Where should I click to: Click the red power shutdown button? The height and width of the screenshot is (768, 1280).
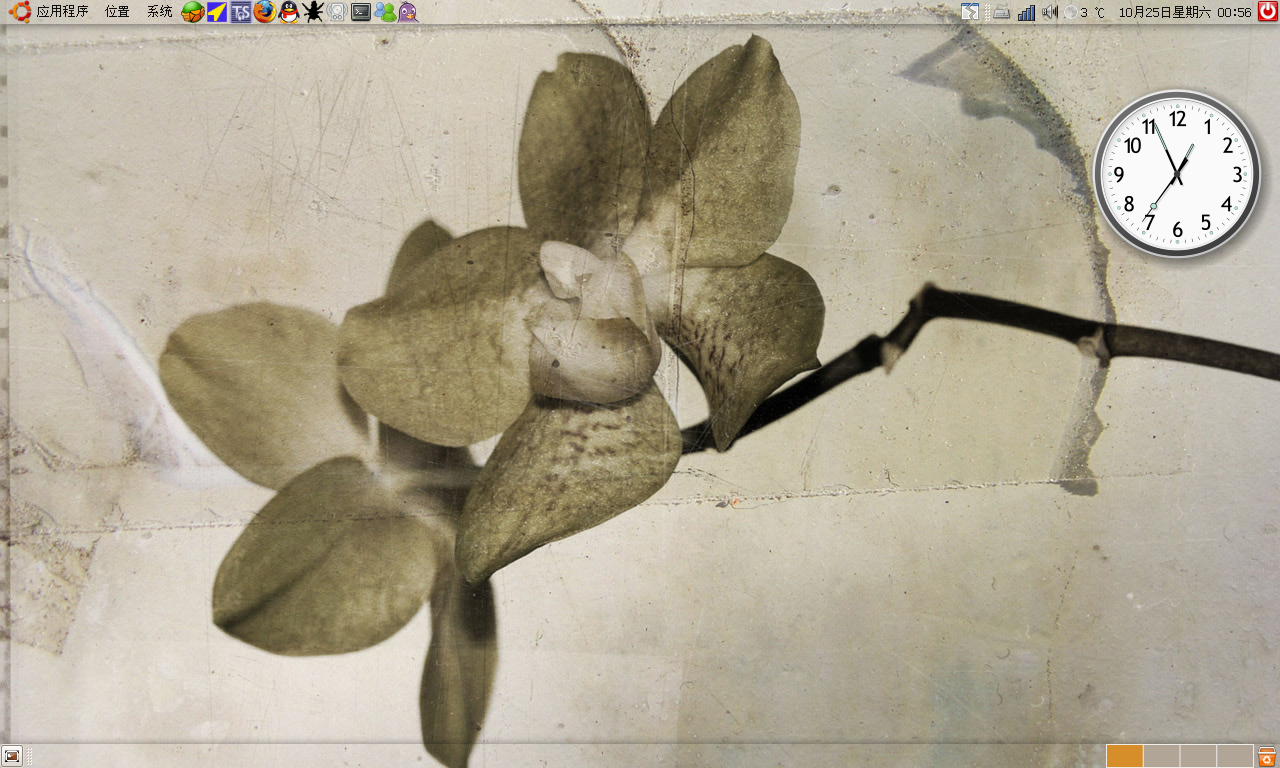coord(1268,12)
